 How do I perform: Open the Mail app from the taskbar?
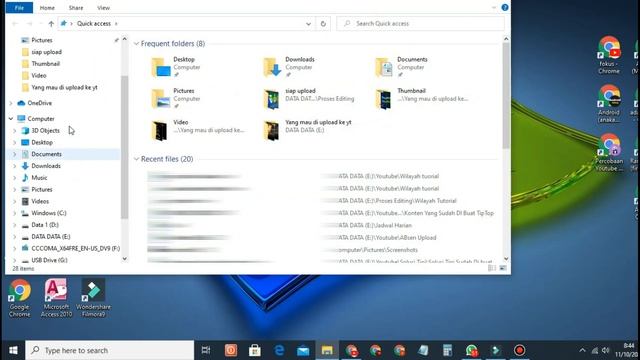click(x=303, y=350)
